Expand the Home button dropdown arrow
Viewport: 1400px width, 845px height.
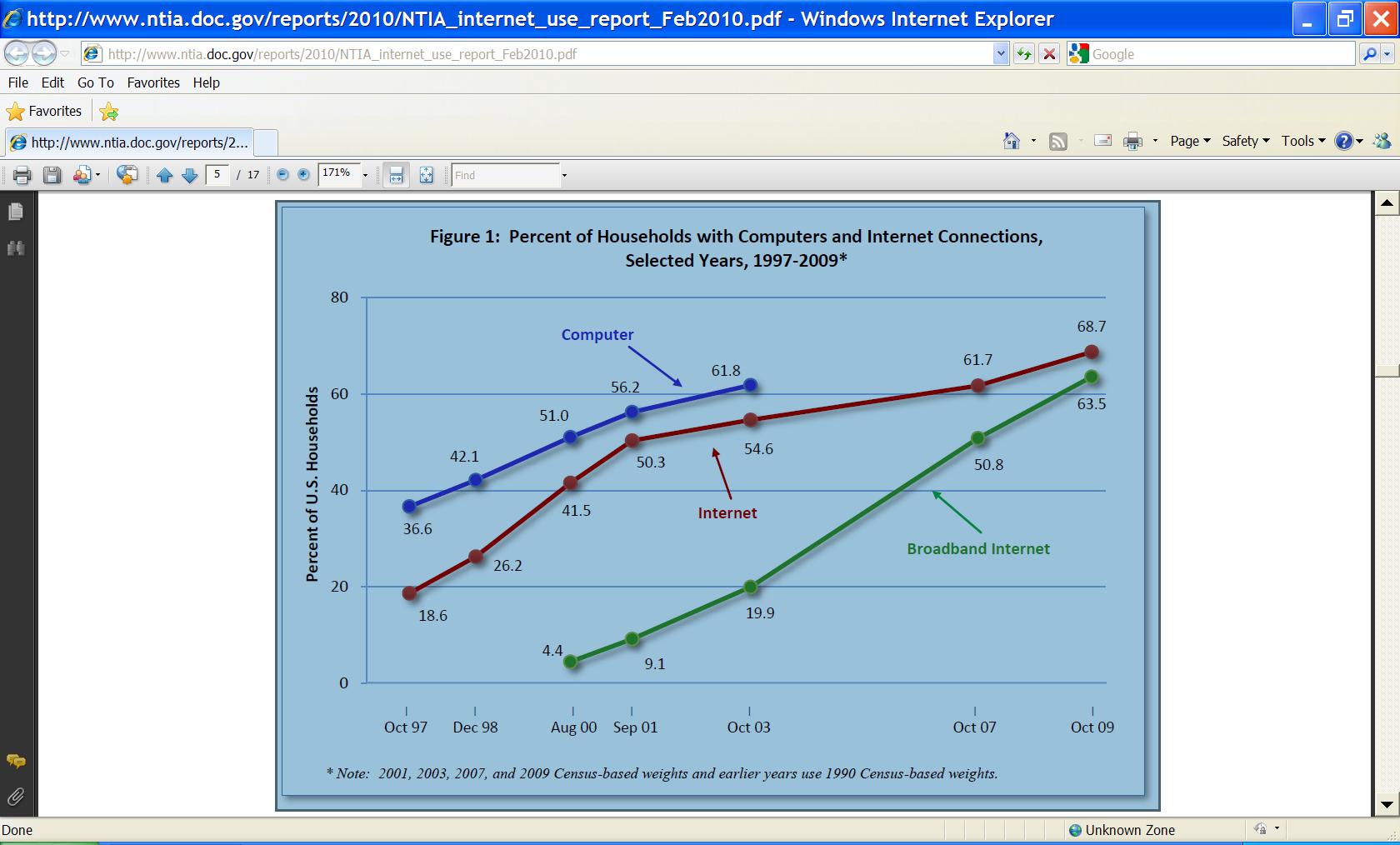coord(1033,141)
